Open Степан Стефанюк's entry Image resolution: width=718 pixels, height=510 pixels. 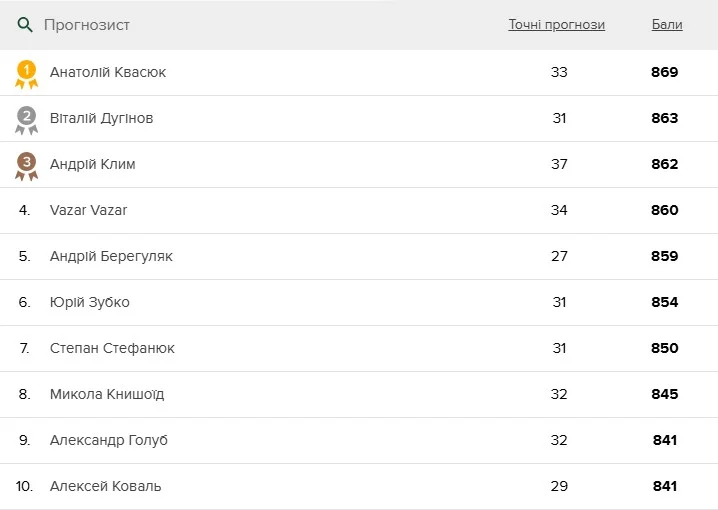click(112, 349)
